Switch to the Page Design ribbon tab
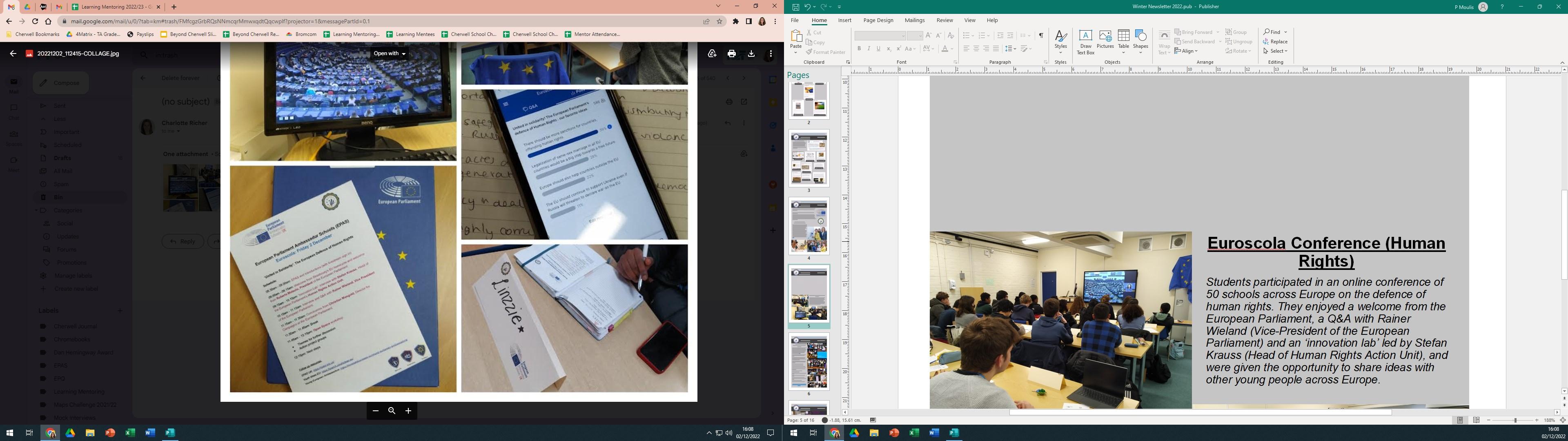The width and height of the screenshot is (1568, 441). click(878, 20)
